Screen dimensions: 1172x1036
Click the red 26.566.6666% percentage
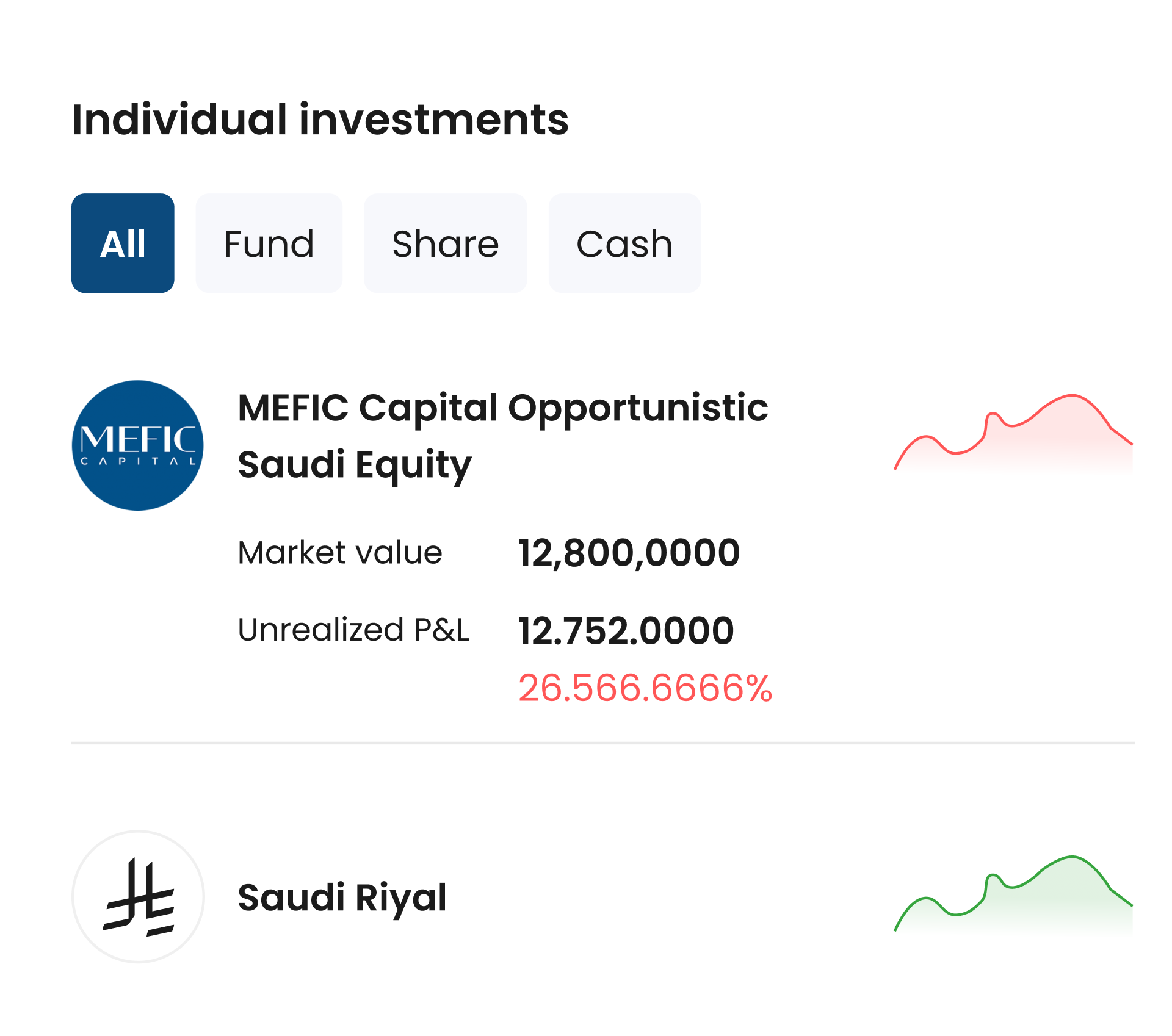click(x=645, y=688)
